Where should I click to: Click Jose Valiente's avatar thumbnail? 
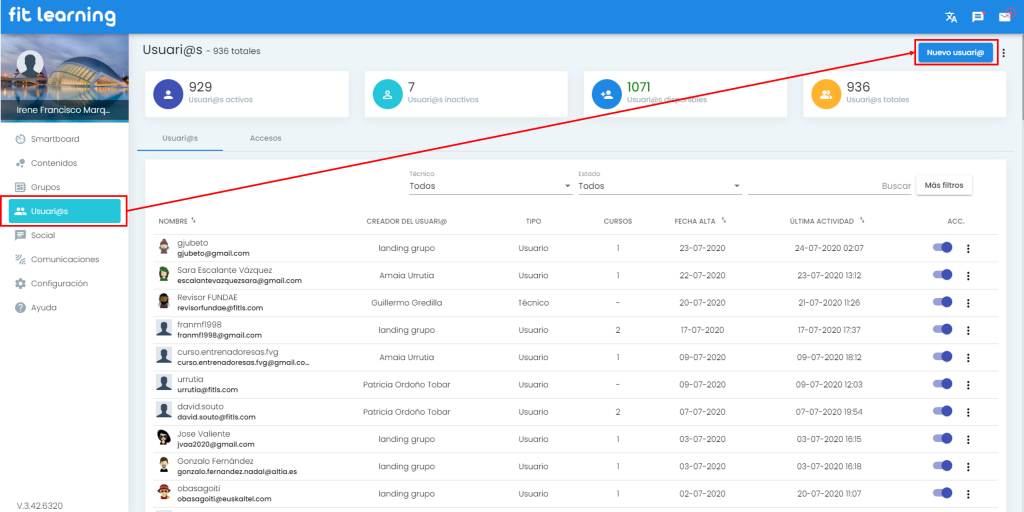pos(164,438)
